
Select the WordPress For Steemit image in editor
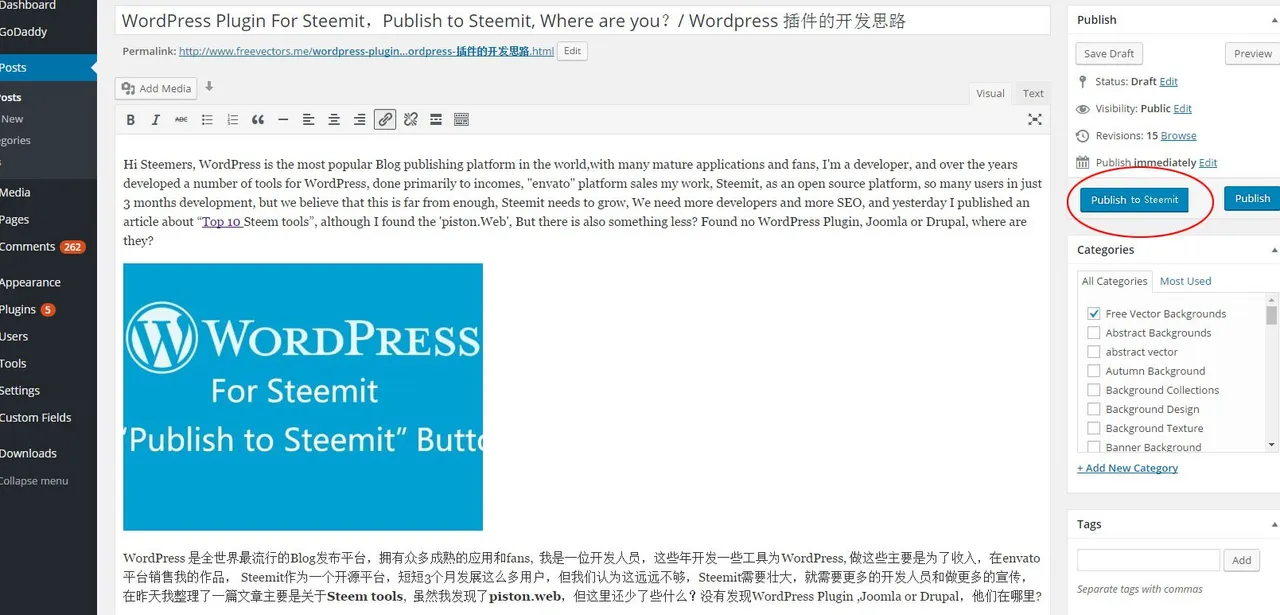[303, 397]
